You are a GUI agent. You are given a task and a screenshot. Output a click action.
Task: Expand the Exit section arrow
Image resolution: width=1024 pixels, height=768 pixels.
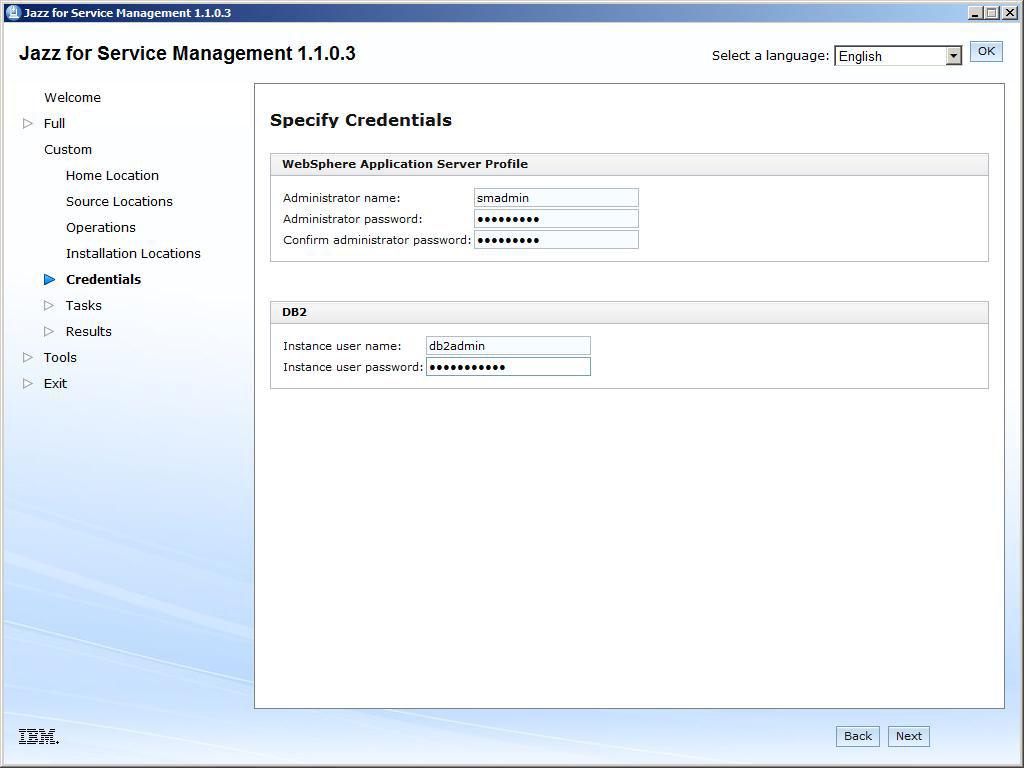click(27, 383)
